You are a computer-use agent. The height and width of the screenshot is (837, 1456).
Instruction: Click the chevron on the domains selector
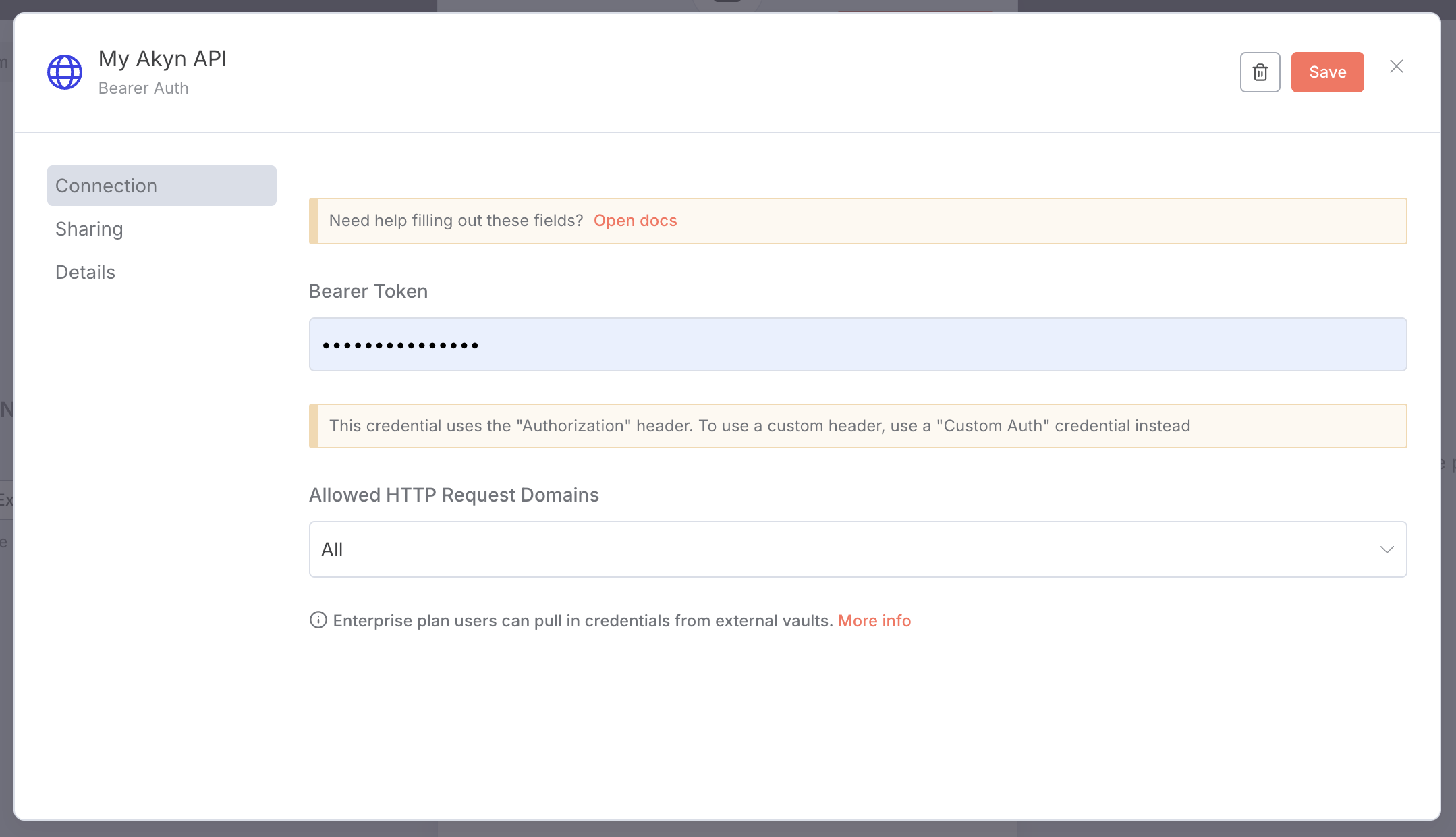(1387, 549)
